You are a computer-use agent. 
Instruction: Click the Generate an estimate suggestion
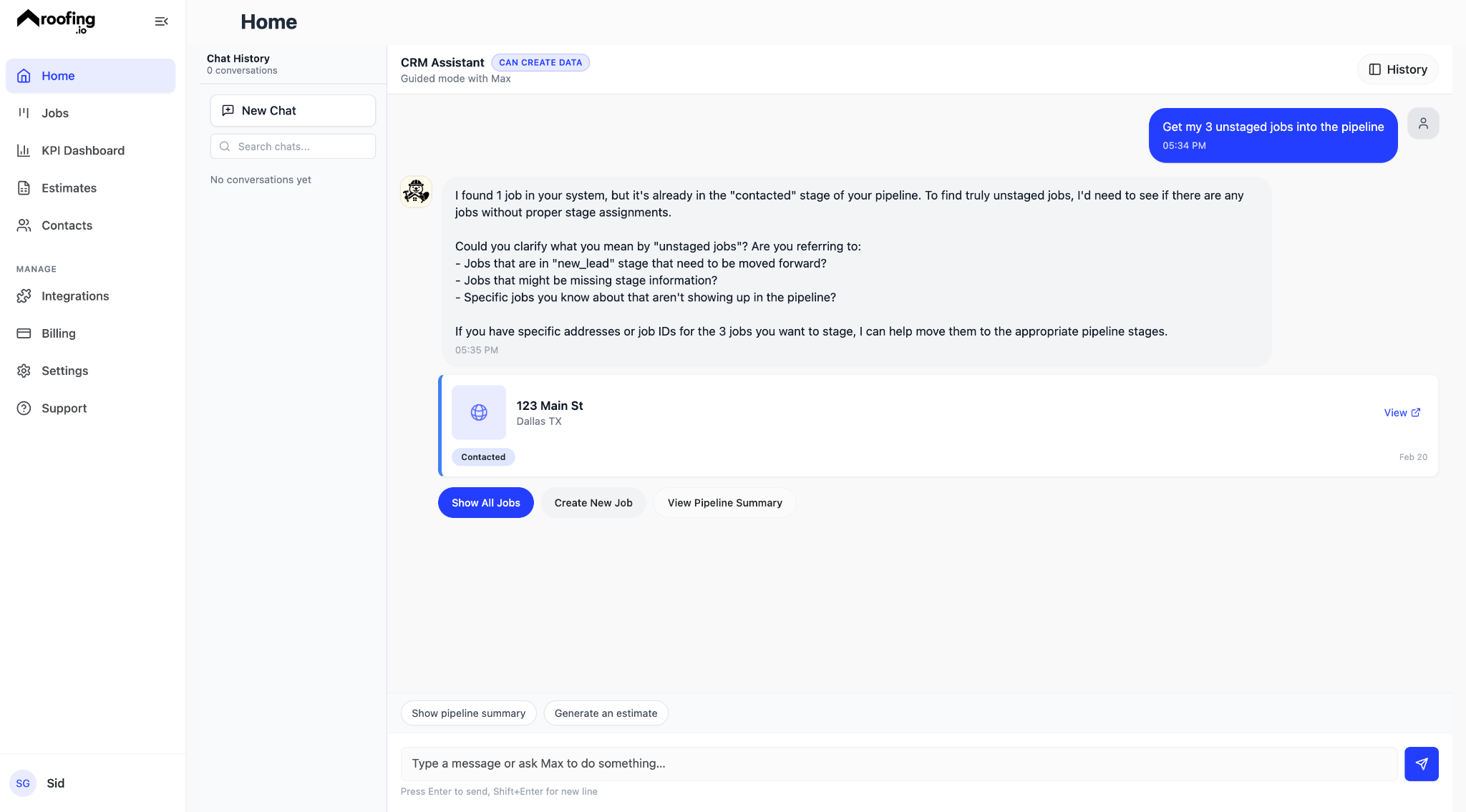606,713
